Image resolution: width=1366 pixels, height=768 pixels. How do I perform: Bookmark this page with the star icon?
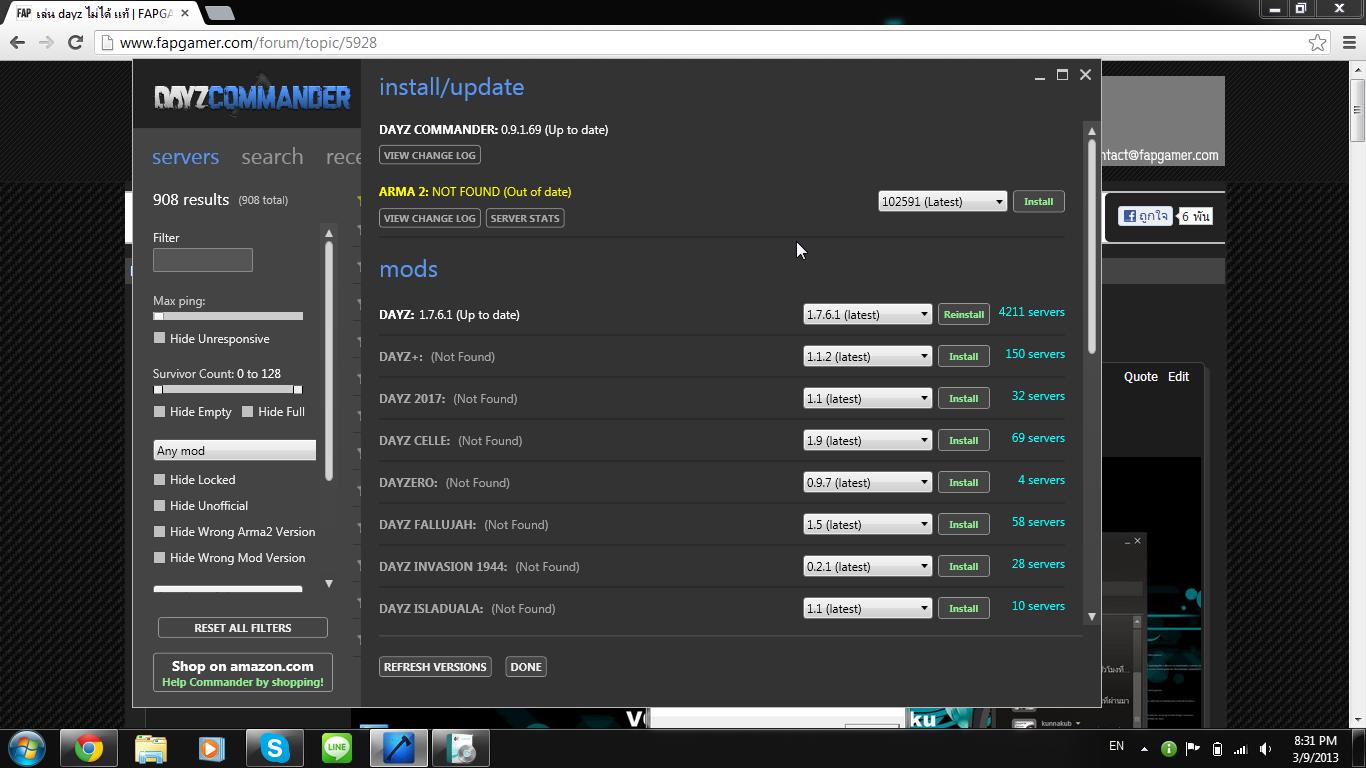[1317, 42]
